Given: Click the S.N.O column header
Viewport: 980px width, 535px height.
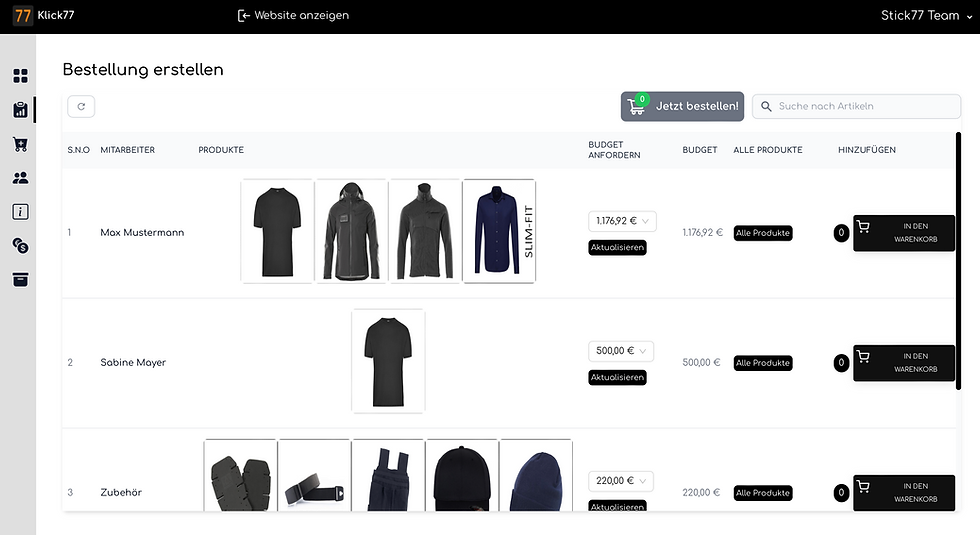Looking at the screenshot, I should coord(79,150).
